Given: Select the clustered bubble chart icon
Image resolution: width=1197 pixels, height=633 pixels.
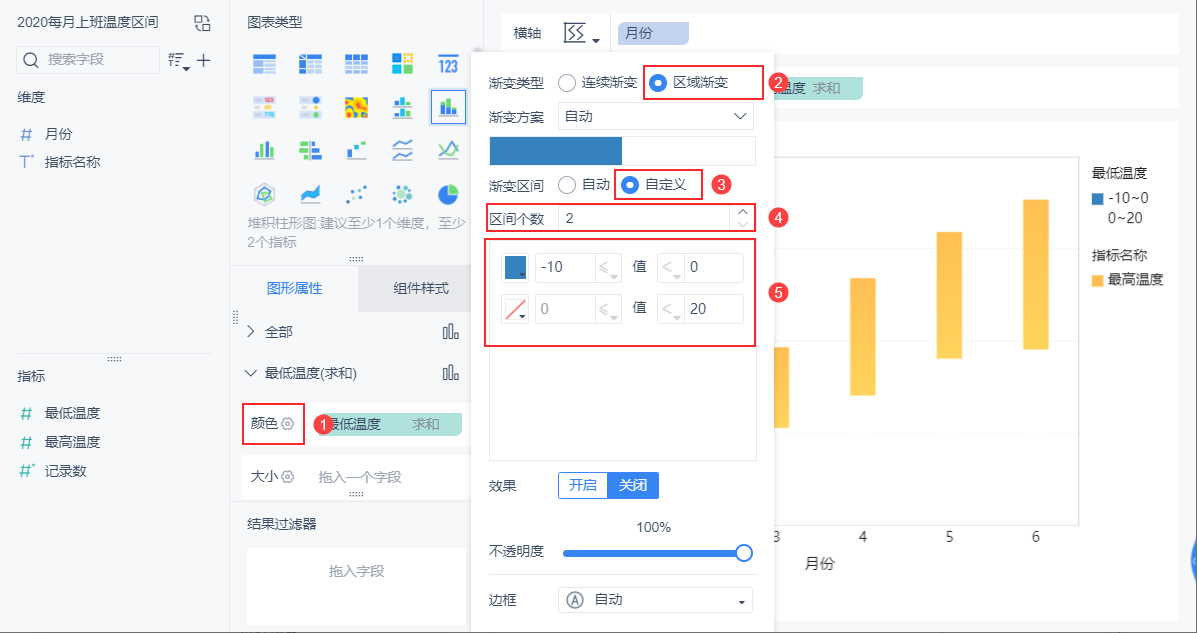Looking at the screenshot, I should pyautogui.click(x=402, y=195).
